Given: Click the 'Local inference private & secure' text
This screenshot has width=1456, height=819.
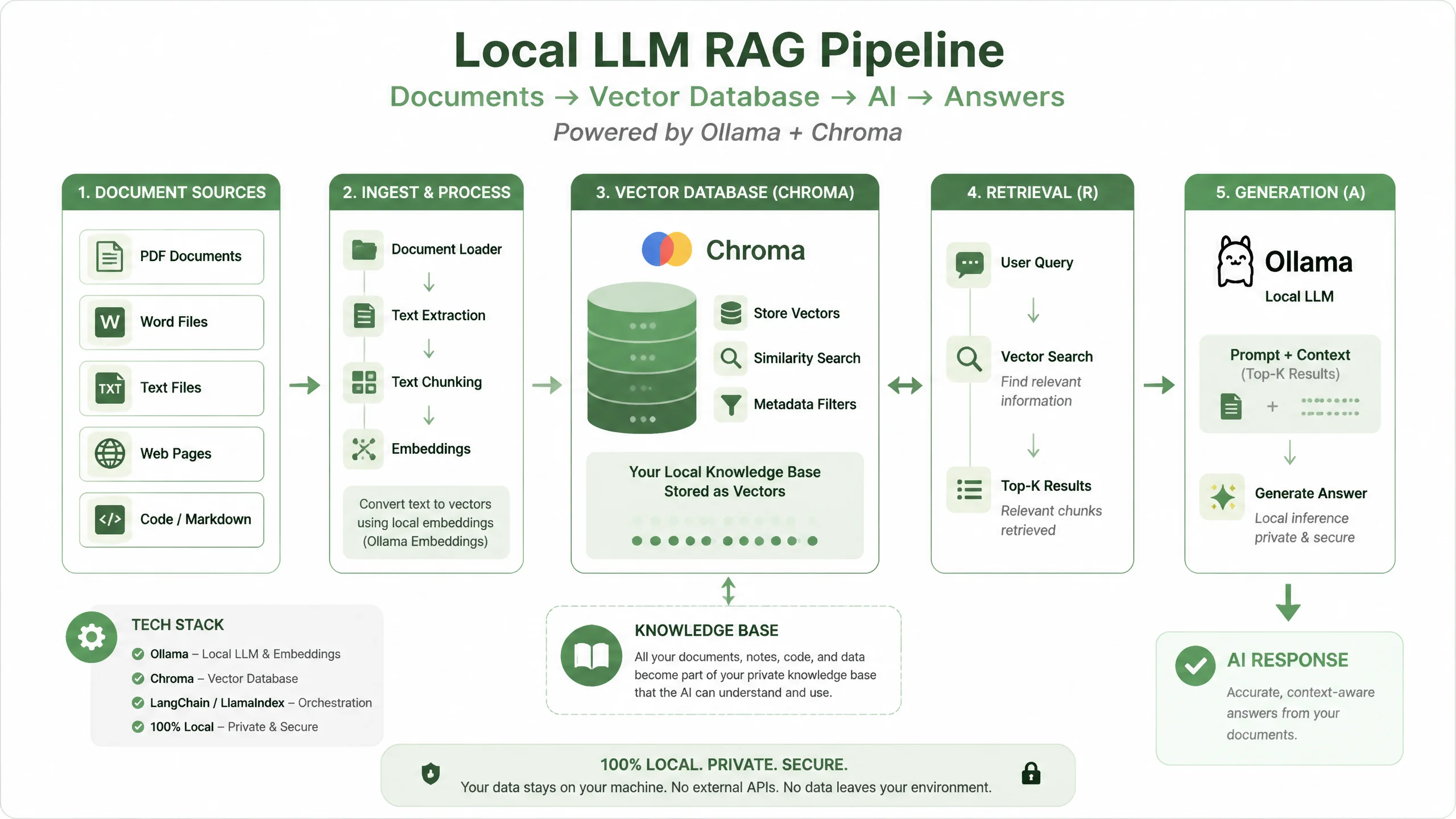Looking at the screenshot, I should [1305, 528].
